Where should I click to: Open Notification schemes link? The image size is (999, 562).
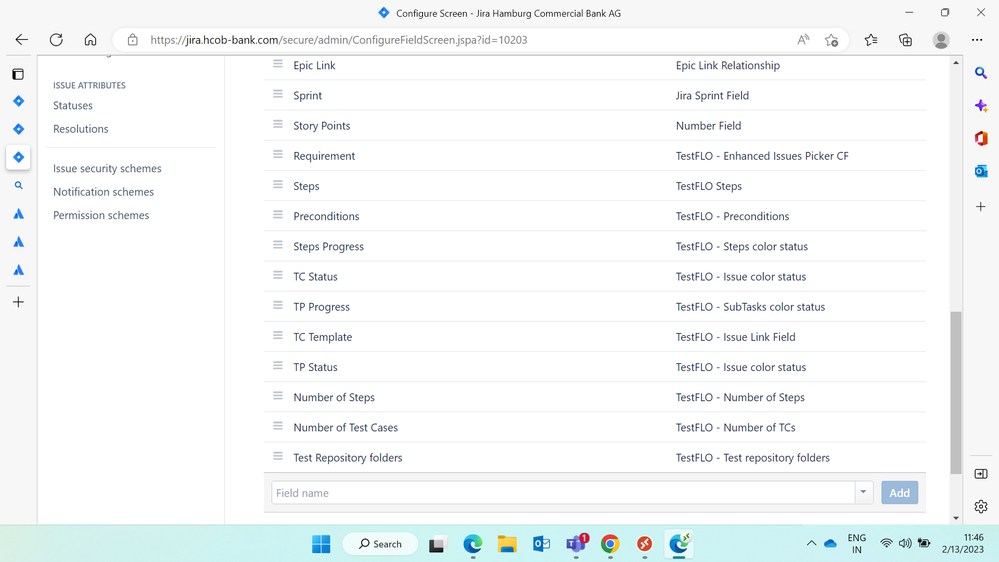[x=103, y=192]
